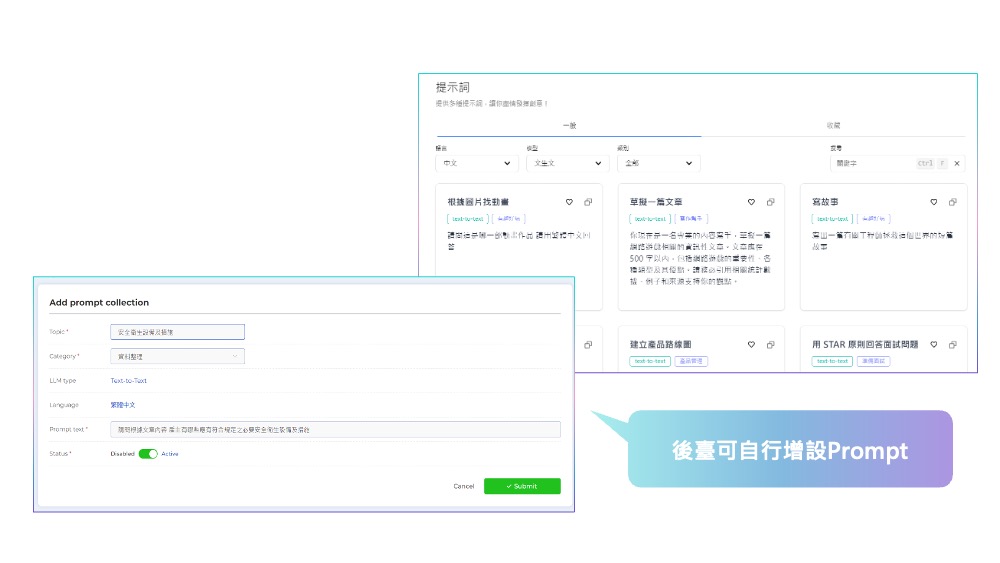This screenshot has height=563, width=1000.
Task: Submit the new prompt collection
Action: tap(522, 486)
